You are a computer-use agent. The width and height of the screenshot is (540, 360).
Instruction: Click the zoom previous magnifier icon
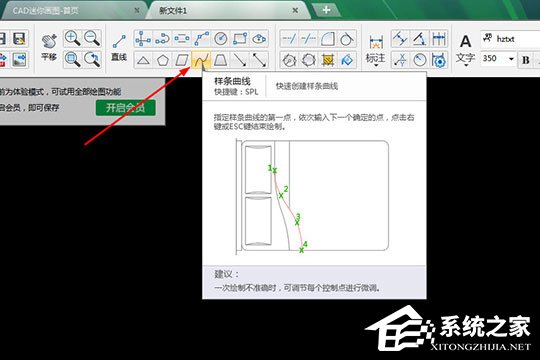pyautogui.click(x=92, y=60)
